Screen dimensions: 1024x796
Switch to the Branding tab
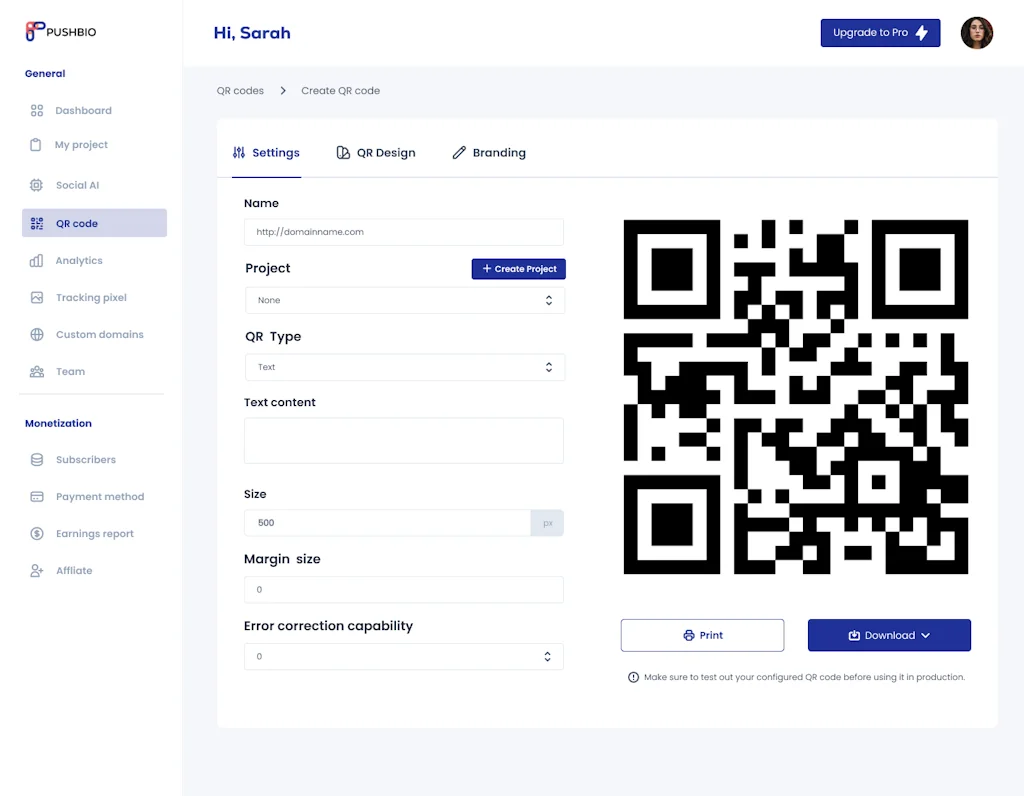pos(489,153)
